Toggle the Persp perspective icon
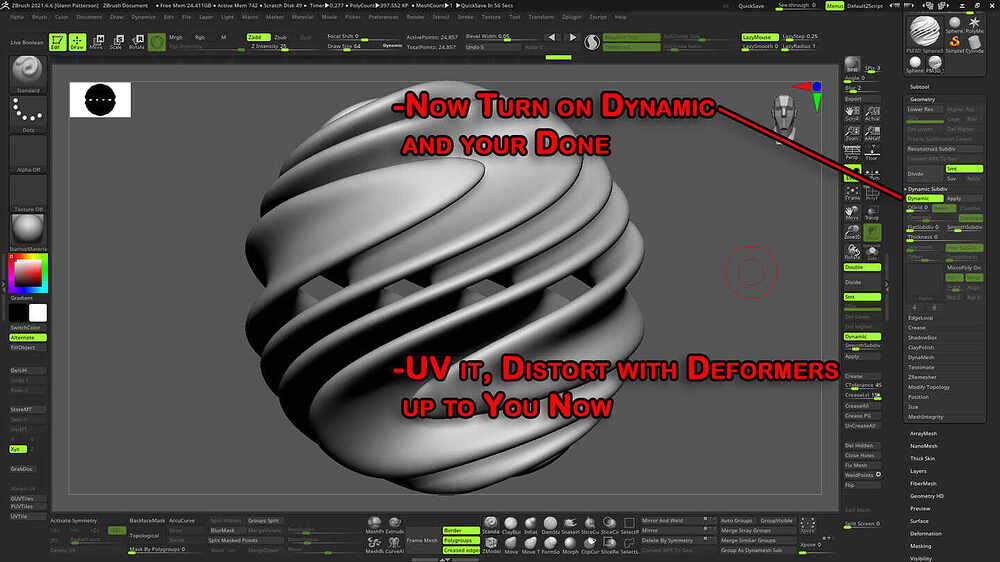Screen dimensions: 1000x562 (852, 152)
